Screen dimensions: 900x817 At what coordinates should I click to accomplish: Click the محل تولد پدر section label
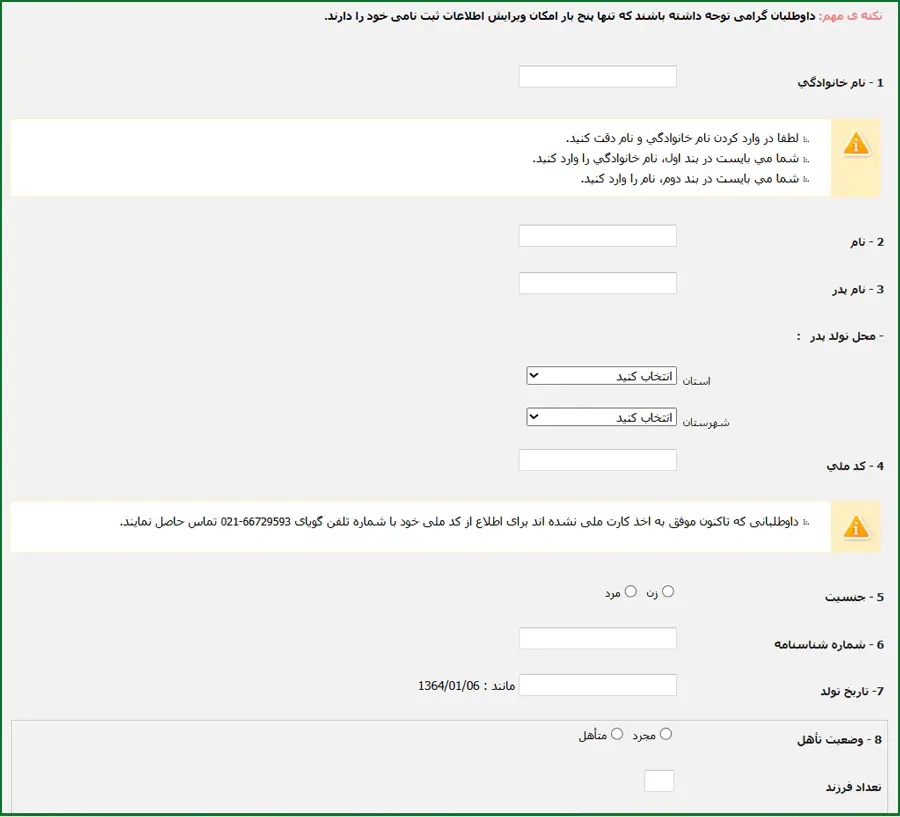pyautogui.click(x=841, y=336)
